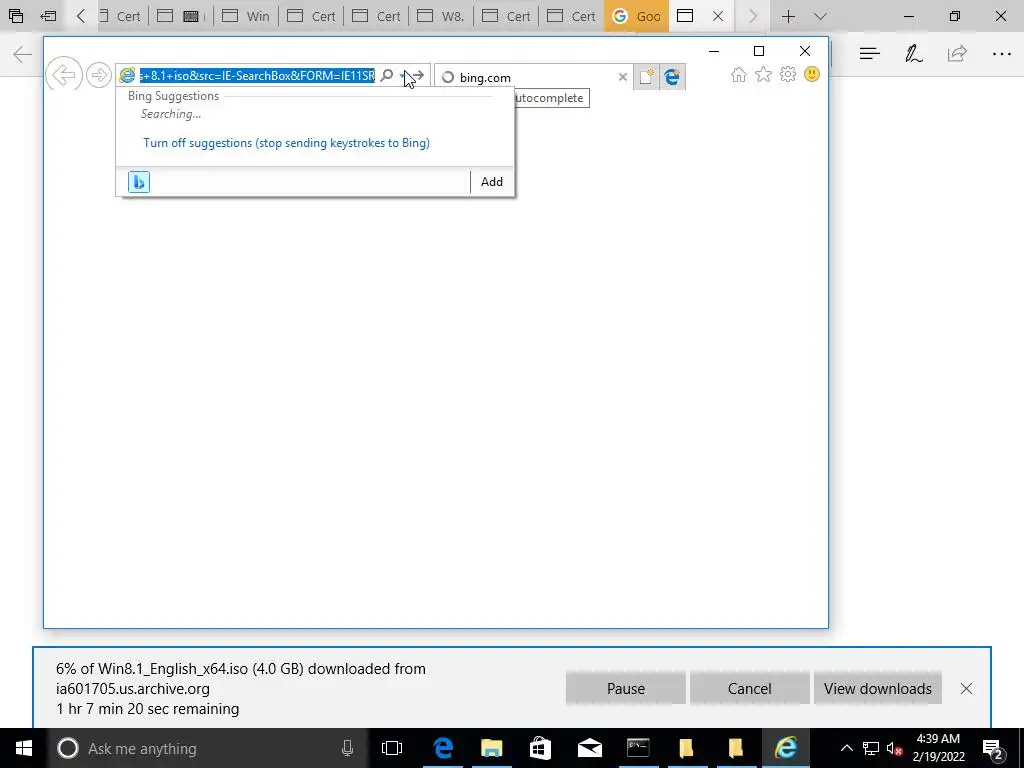
Task: Click the View downloads button
Action: (x=878, y=688)
